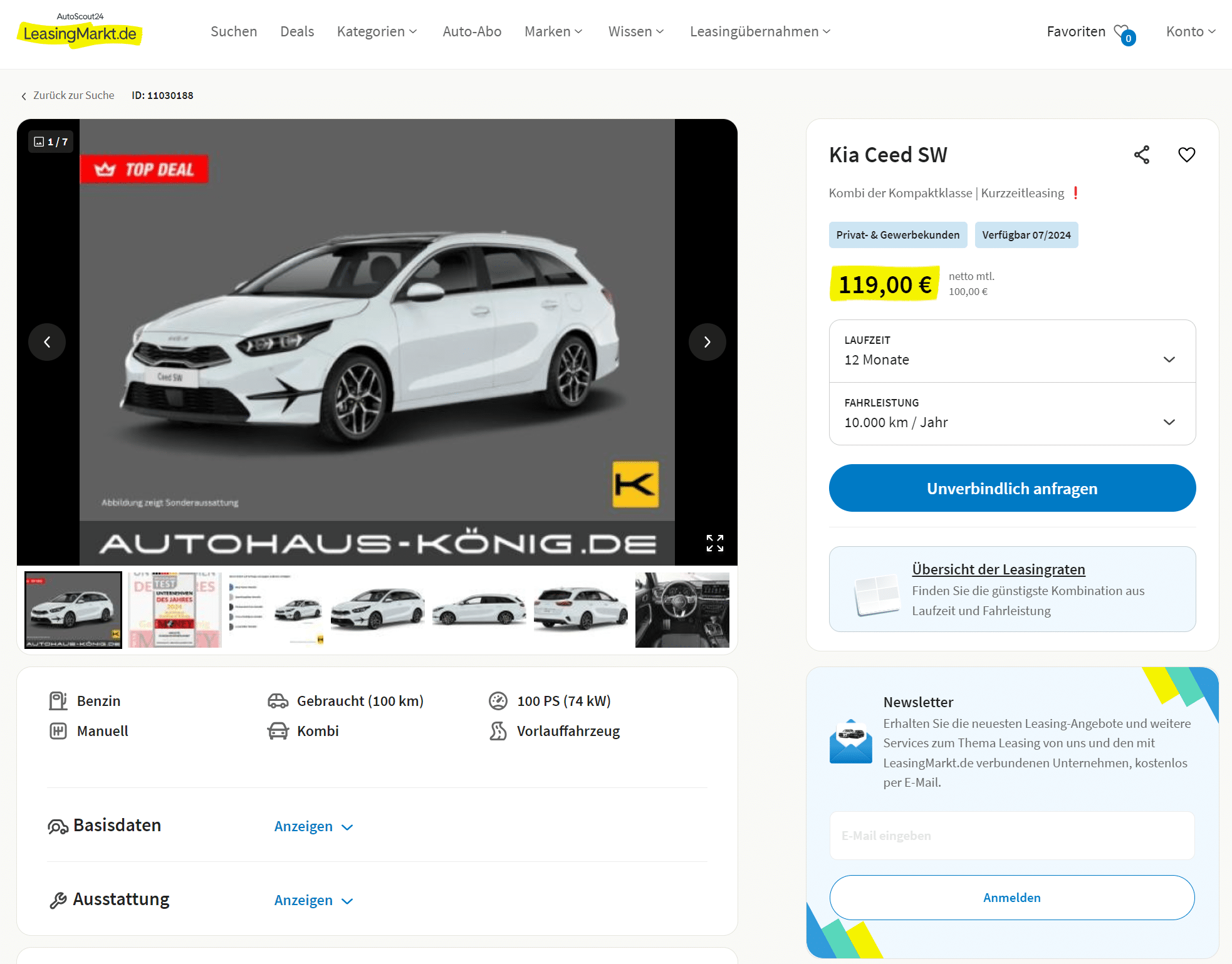Select fifth thumbnail side profile view

click(x=479, y=610)
